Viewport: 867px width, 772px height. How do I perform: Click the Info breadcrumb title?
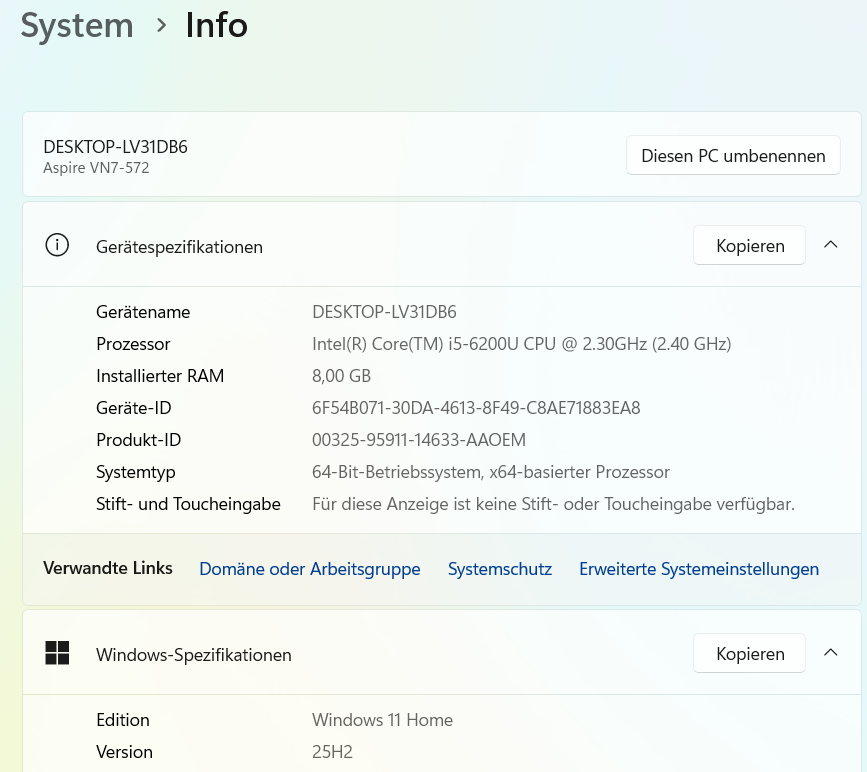216,25
